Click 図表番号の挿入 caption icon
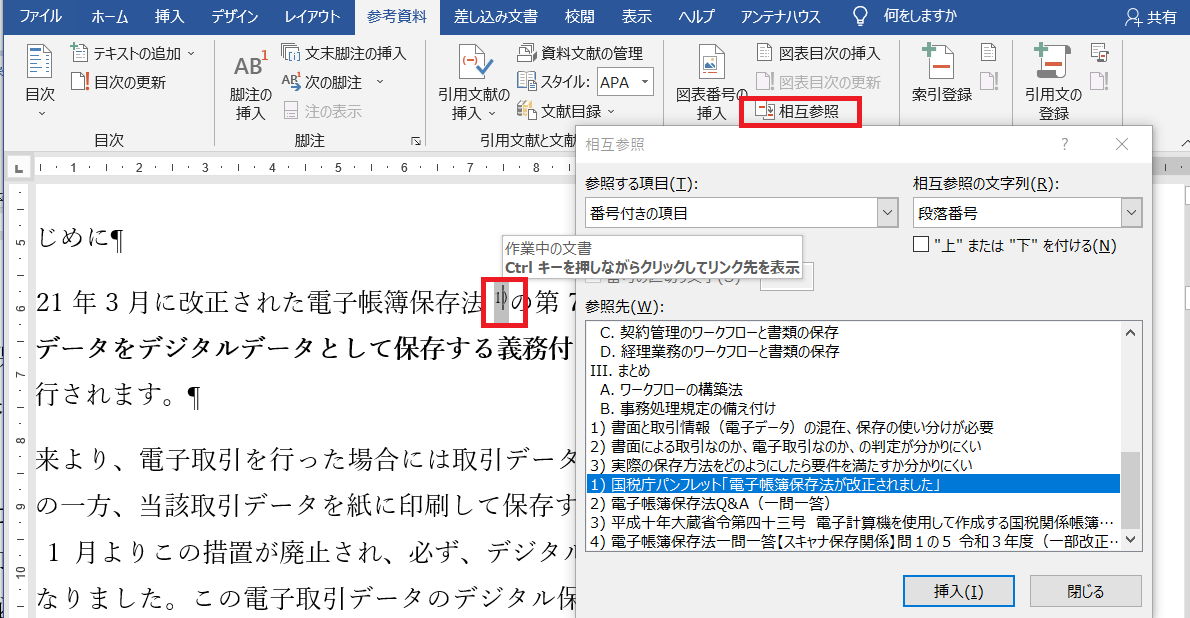 pos(711,66)
